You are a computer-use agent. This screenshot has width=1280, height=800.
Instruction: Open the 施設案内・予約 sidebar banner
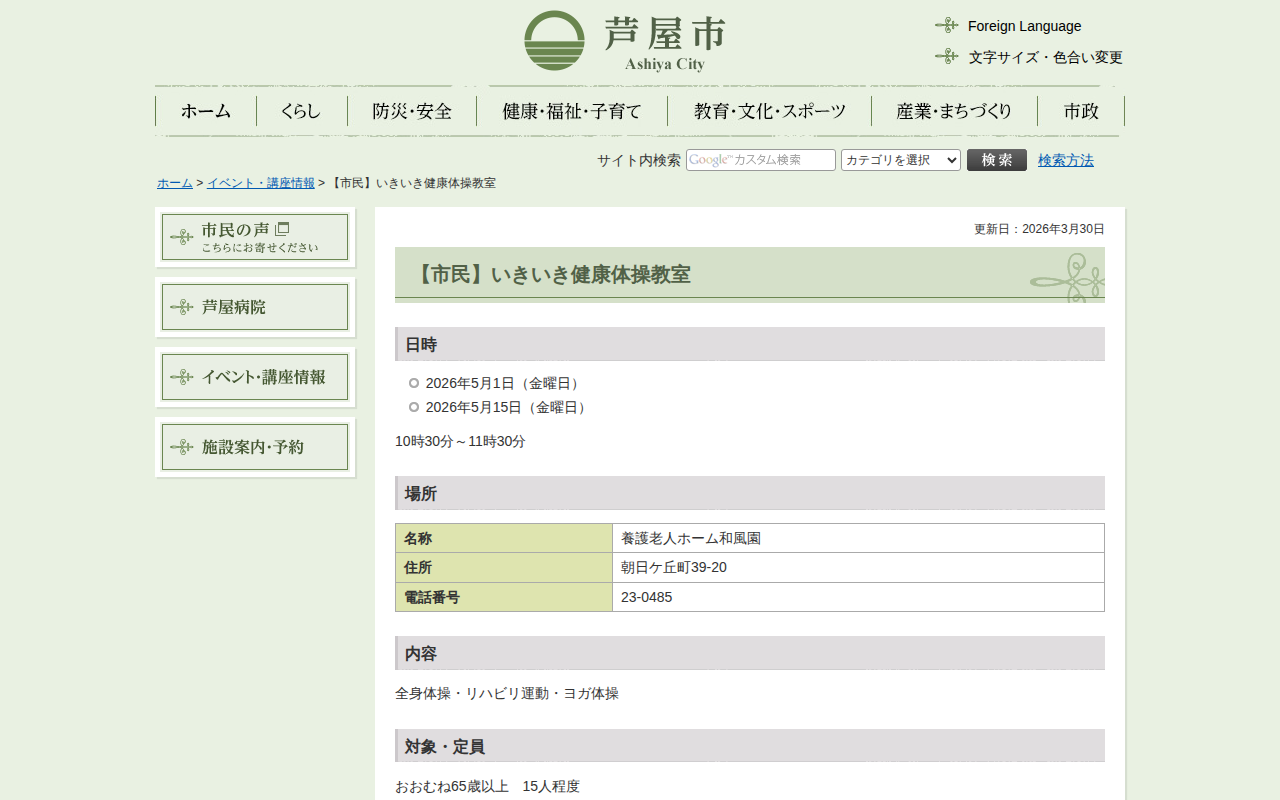click(x=255, y=447)
